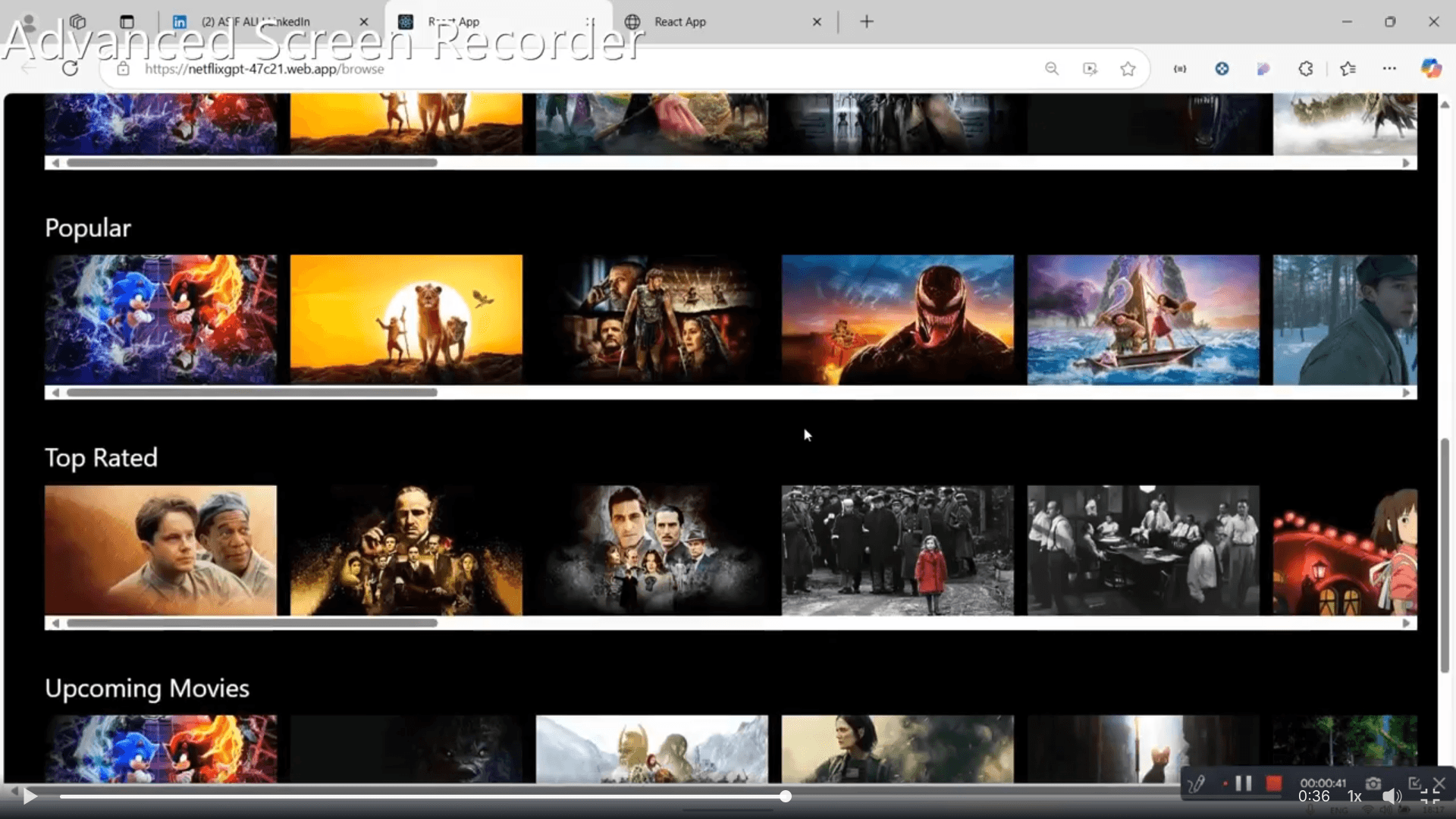The width and height of the screenshot is (1456, 819).
Task: Click the Popular row horizontal scrollbar thumb
Action: (x=252, y=393)
